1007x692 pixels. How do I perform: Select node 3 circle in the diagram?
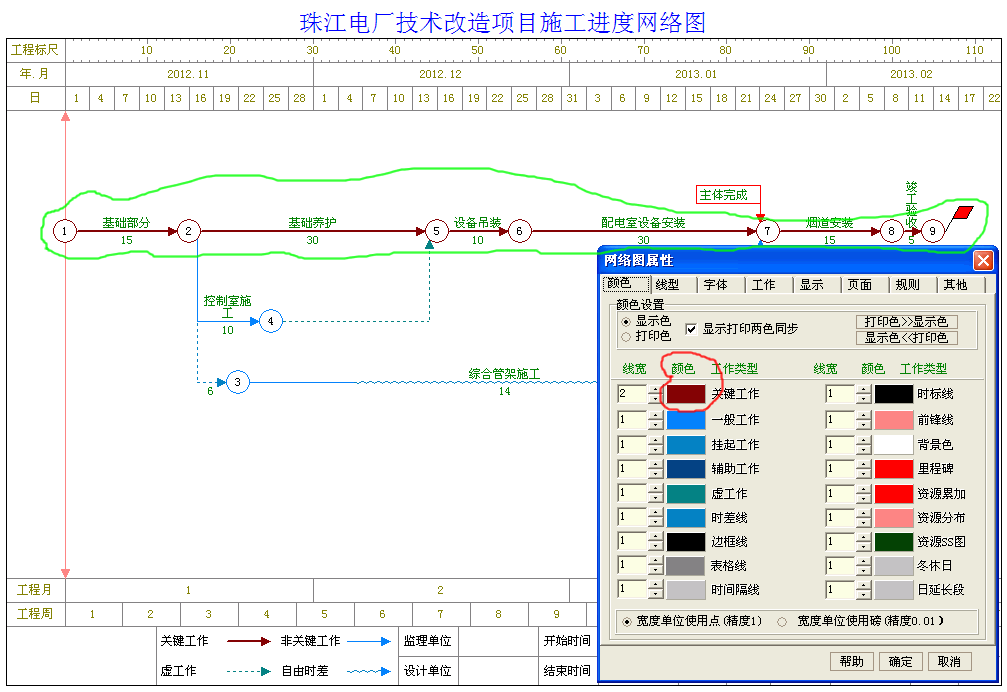coord(238,382)
